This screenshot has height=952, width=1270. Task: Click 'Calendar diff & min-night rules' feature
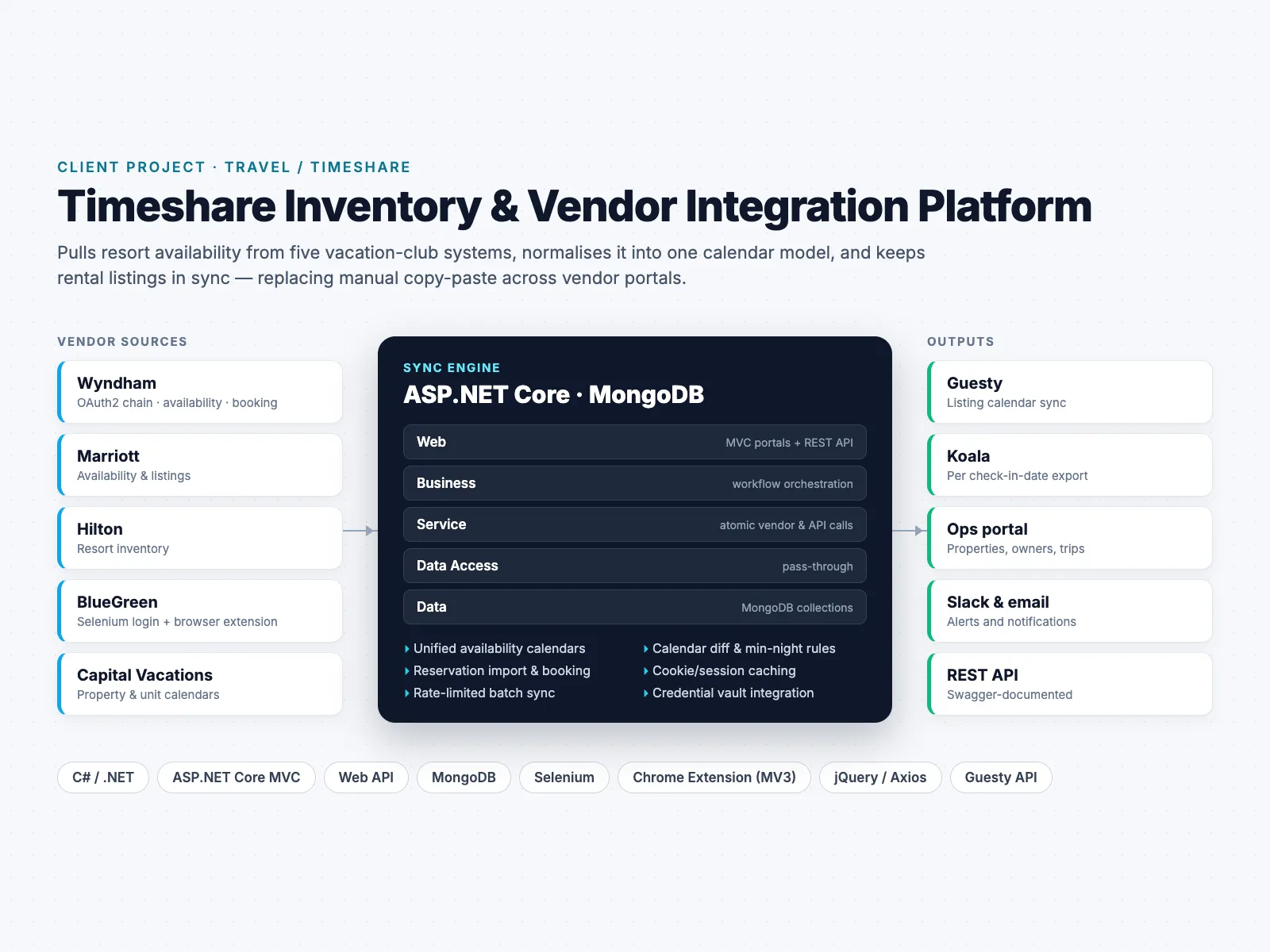pos(740,648)
